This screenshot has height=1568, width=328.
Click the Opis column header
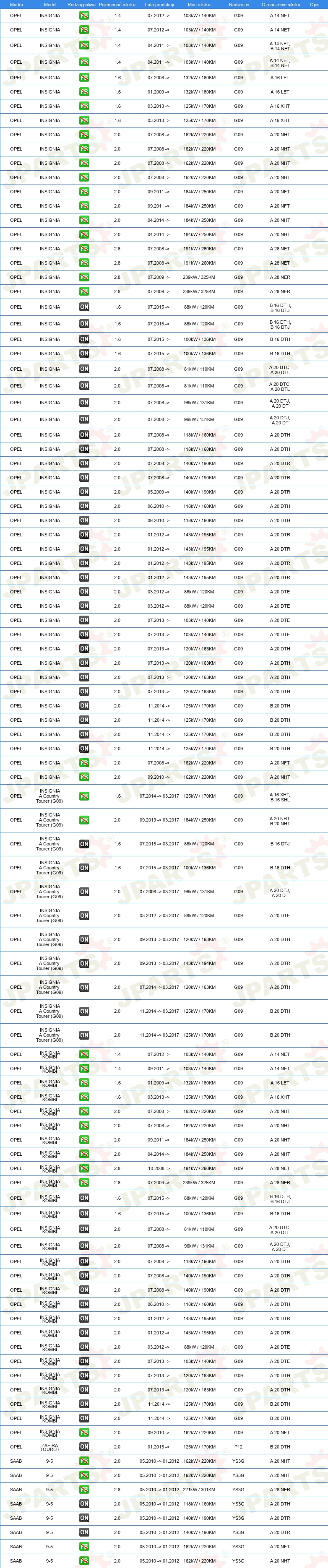(315, 4)
